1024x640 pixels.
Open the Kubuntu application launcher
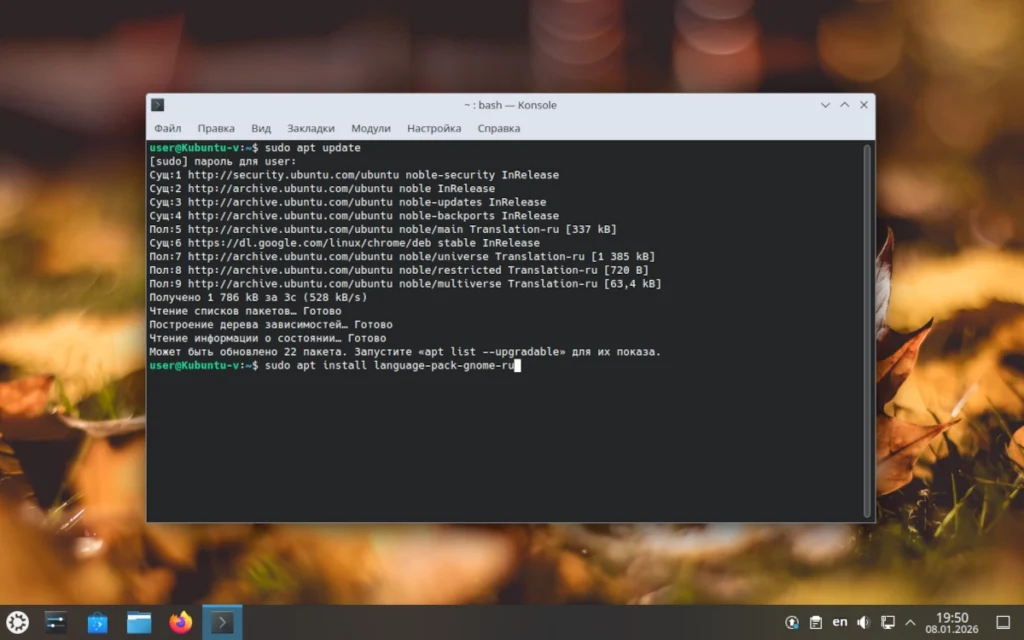coord(18,622)
